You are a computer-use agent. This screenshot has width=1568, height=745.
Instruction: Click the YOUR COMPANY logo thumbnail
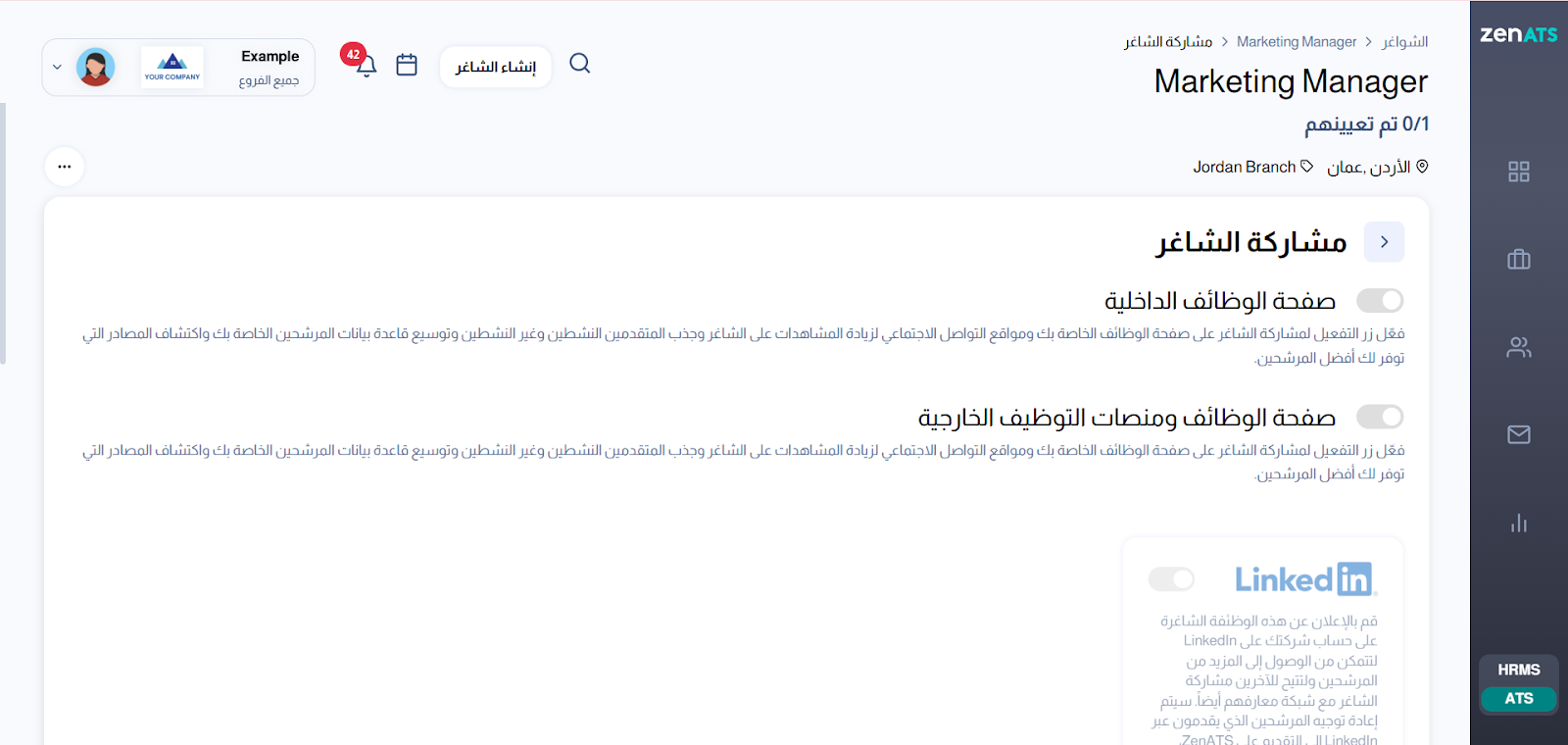coord(172,68)
